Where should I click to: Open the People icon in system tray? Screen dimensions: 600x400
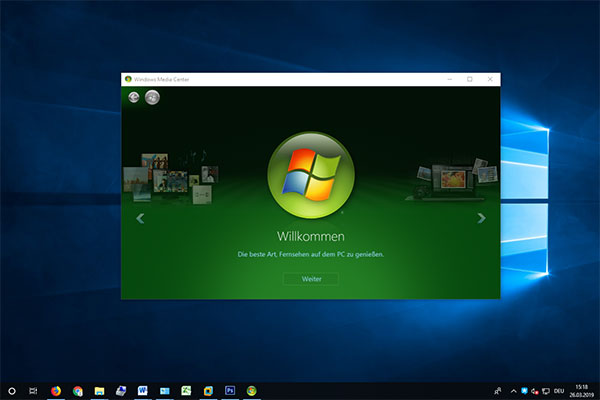pyautogui.click(x=497, y=391)
